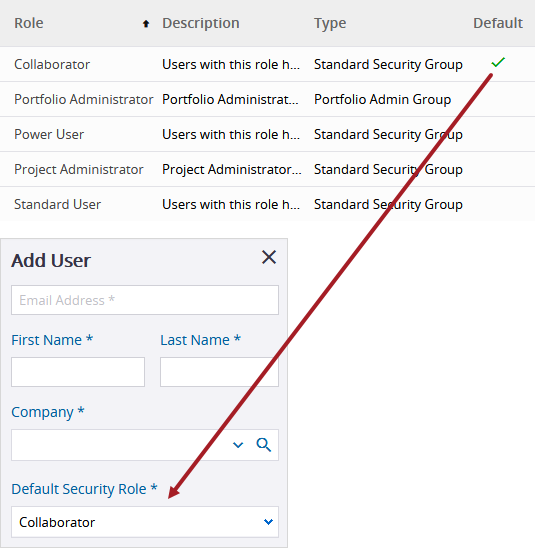Click into the Last Name field
Image resolution: width=535 pixels, height=548 pixels.
coord(219,372)
